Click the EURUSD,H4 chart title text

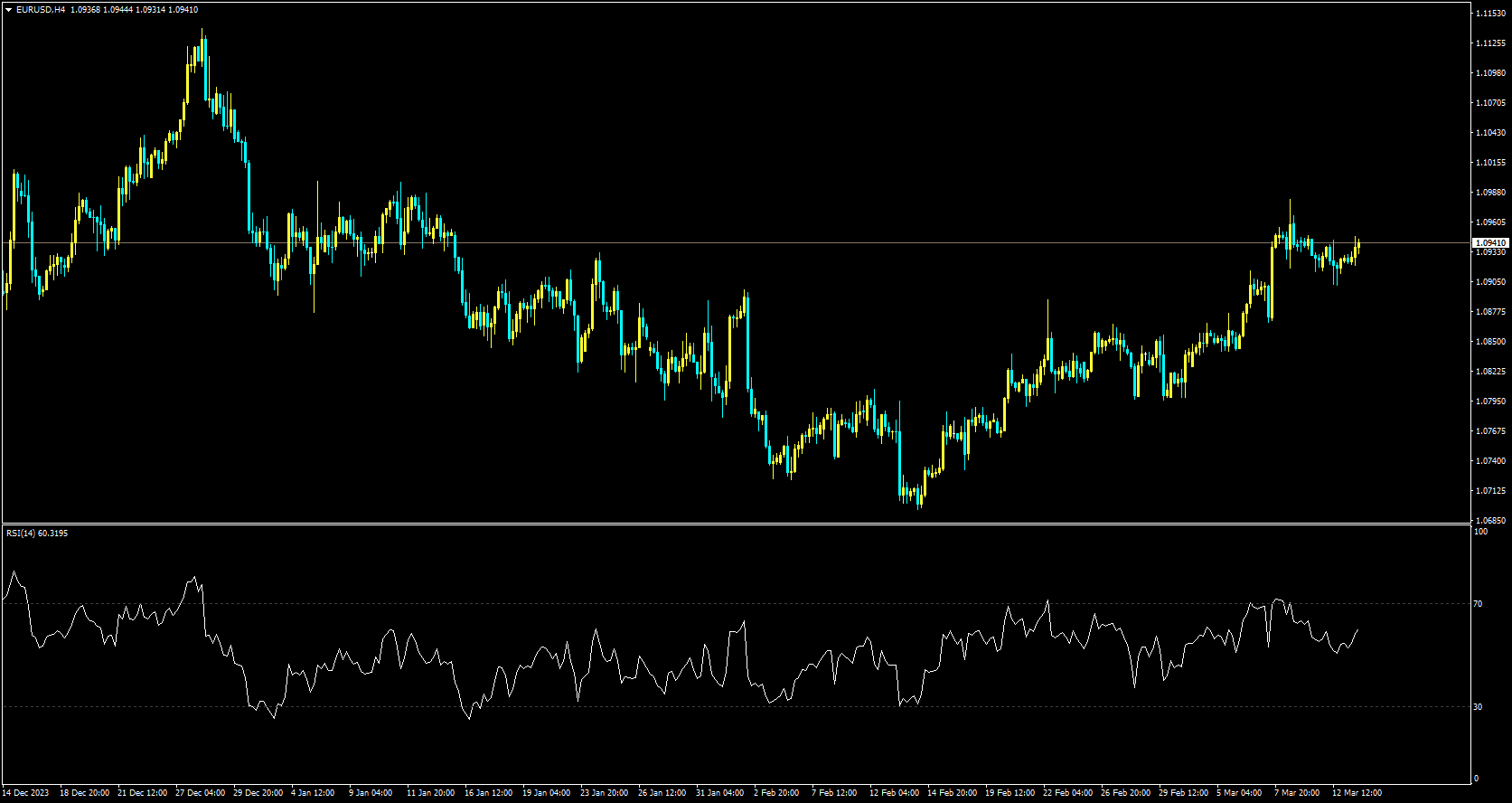pos(41,10)
